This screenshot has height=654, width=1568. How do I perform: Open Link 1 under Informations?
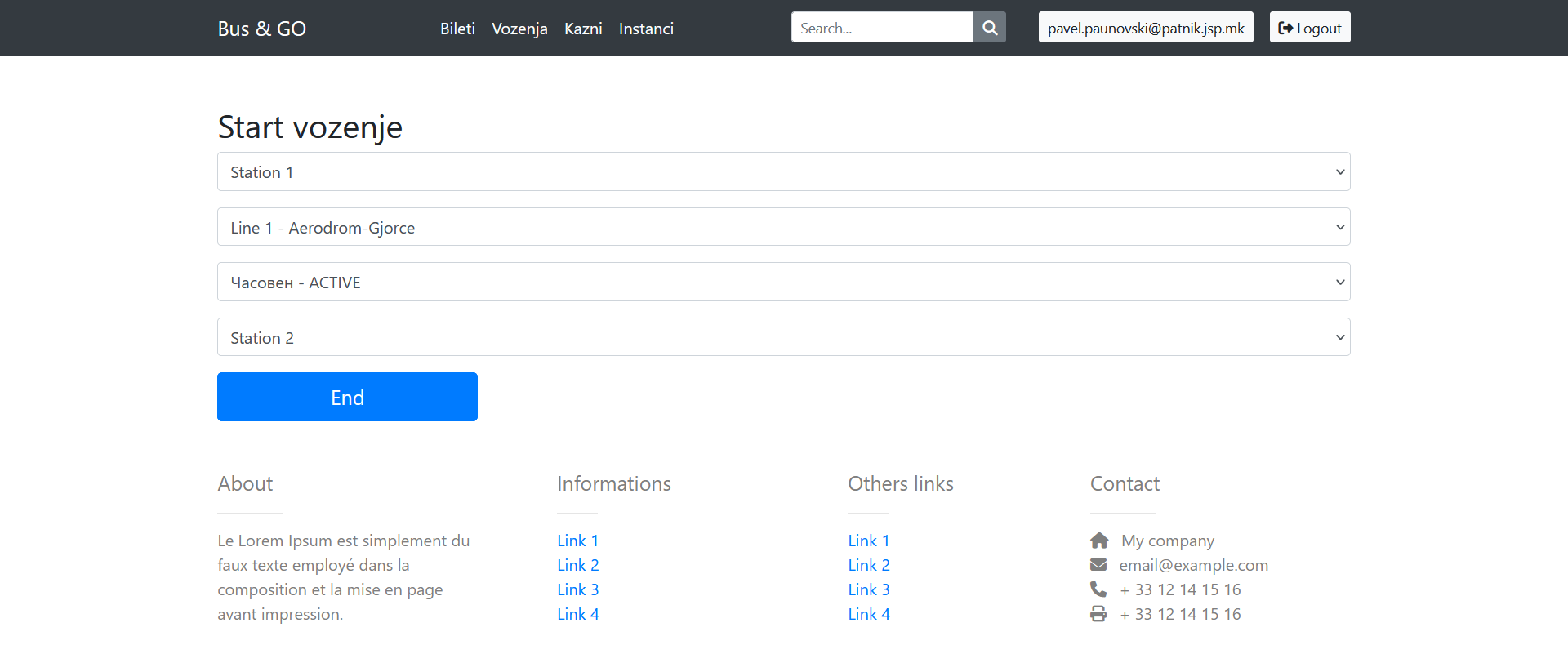(577, 541)
